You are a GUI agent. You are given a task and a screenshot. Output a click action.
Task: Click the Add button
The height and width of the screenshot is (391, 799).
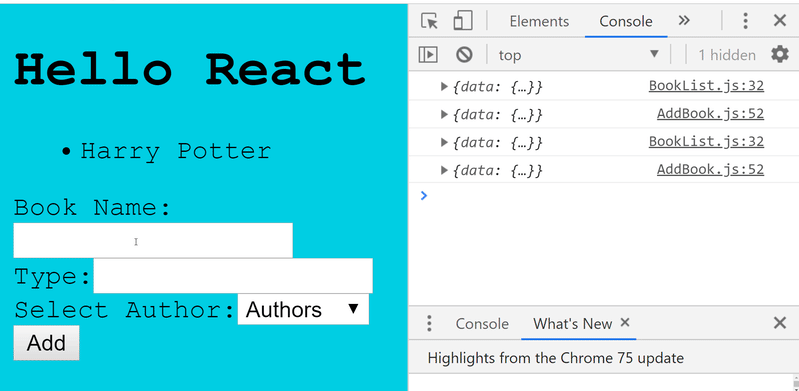tap(46, 343)
